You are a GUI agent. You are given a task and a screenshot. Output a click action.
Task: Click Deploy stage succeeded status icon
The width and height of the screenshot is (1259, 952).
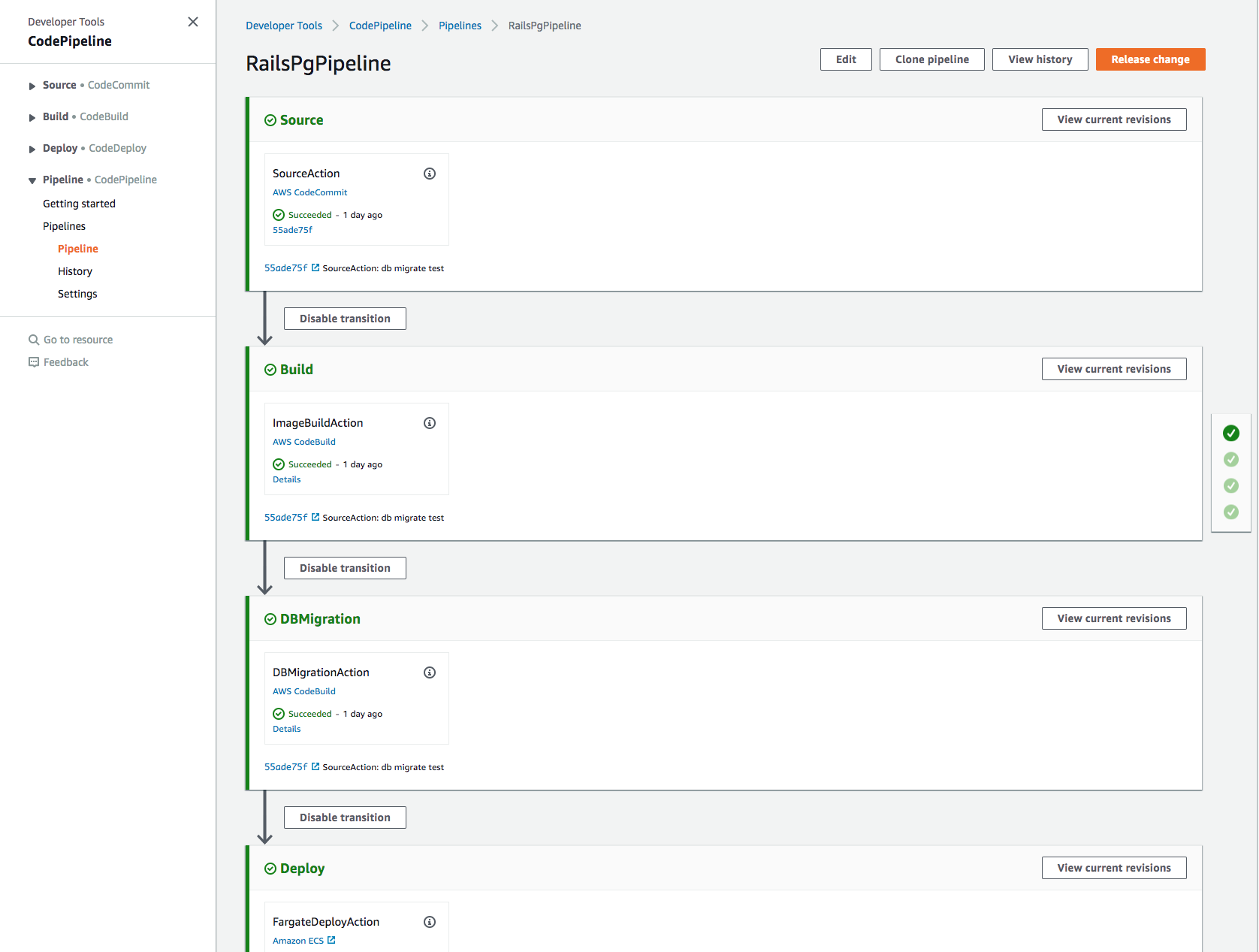pyautogui.click(x=270, y=869)
